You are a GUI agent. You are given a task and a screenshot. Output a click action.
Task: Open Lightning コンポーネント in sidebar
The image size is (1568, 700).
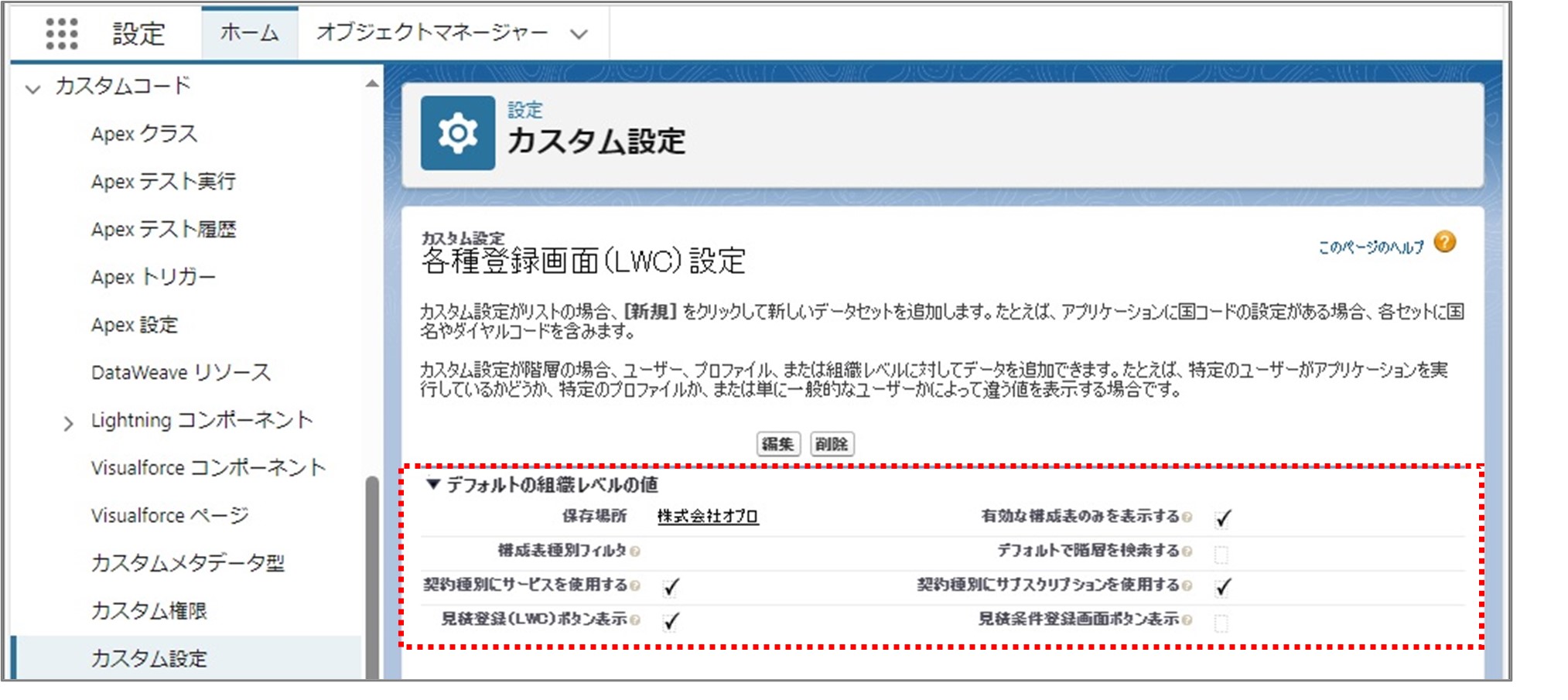click(202, 420)
